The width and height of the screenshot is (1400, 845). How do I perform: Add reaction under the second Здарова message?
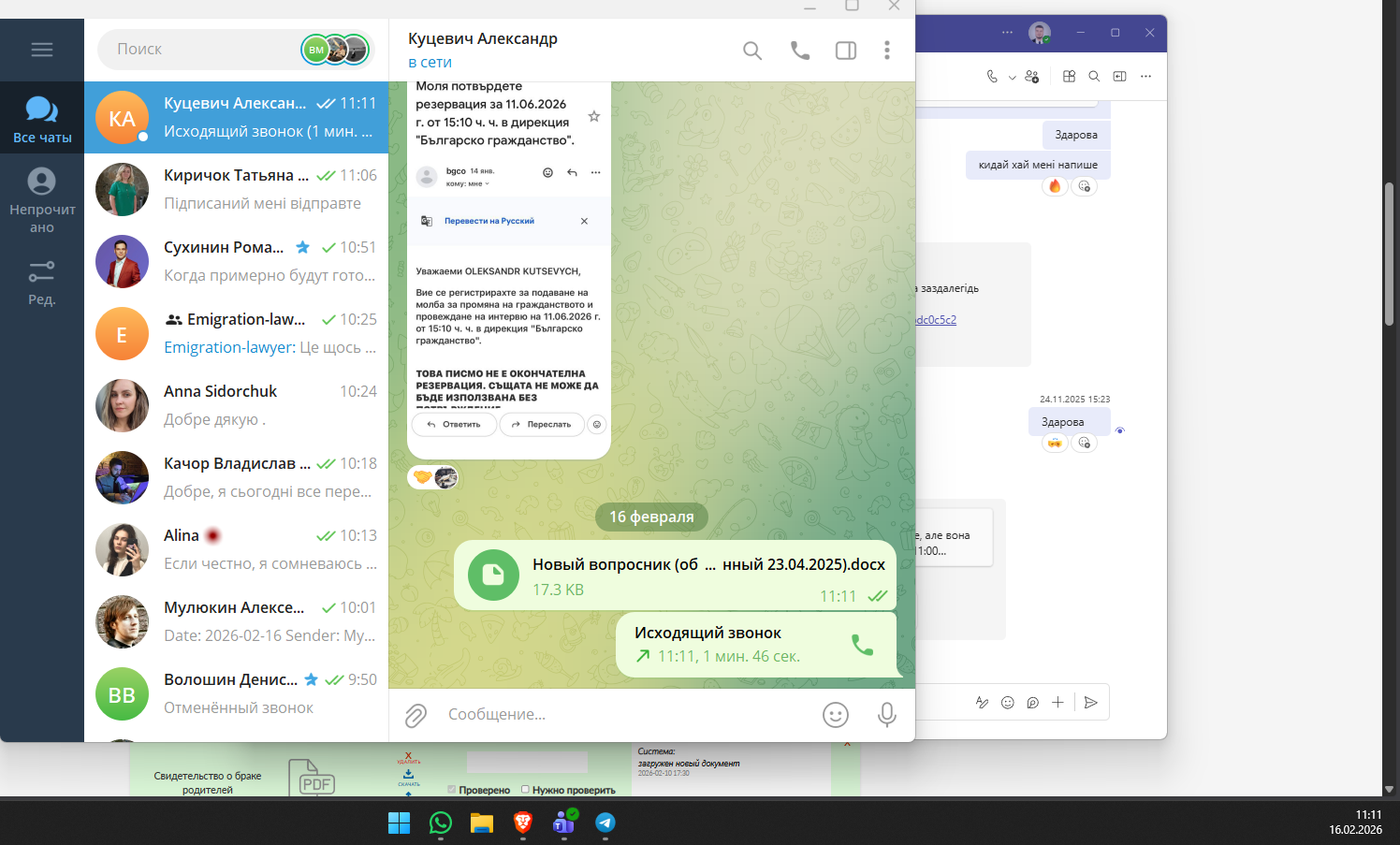pyautogui.click(x=1084, y=443)
